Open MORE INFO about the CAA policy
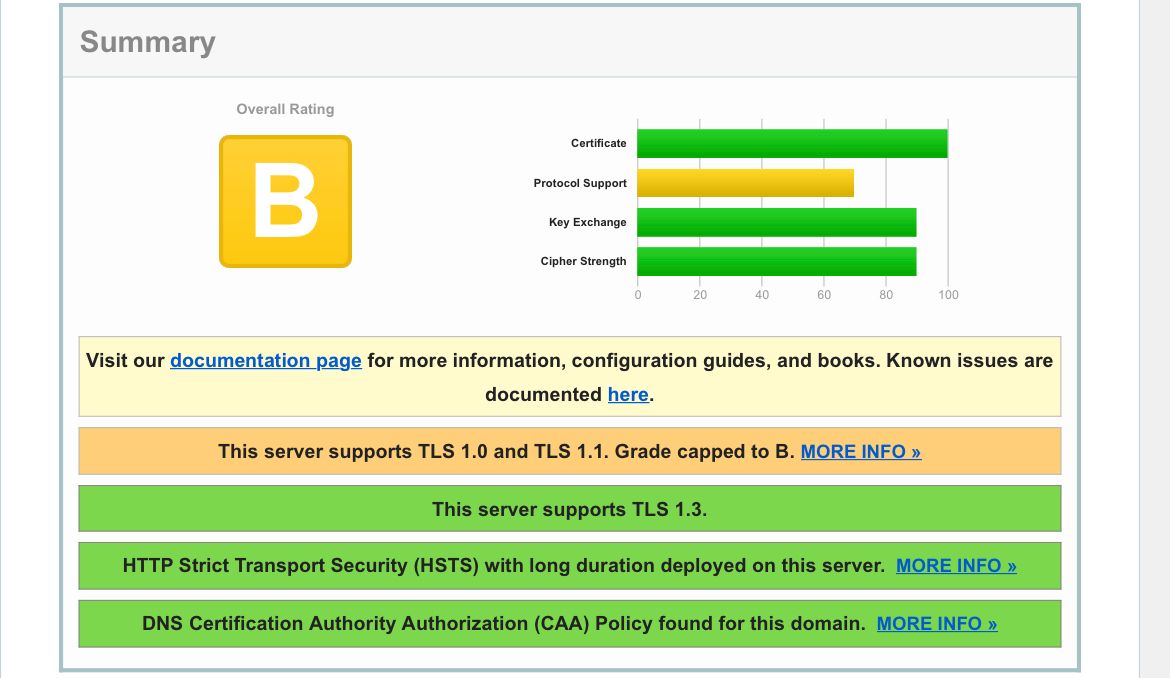The width and height of the screenshot is (1170, 678). pyautogui.click(x=936, y=623)
